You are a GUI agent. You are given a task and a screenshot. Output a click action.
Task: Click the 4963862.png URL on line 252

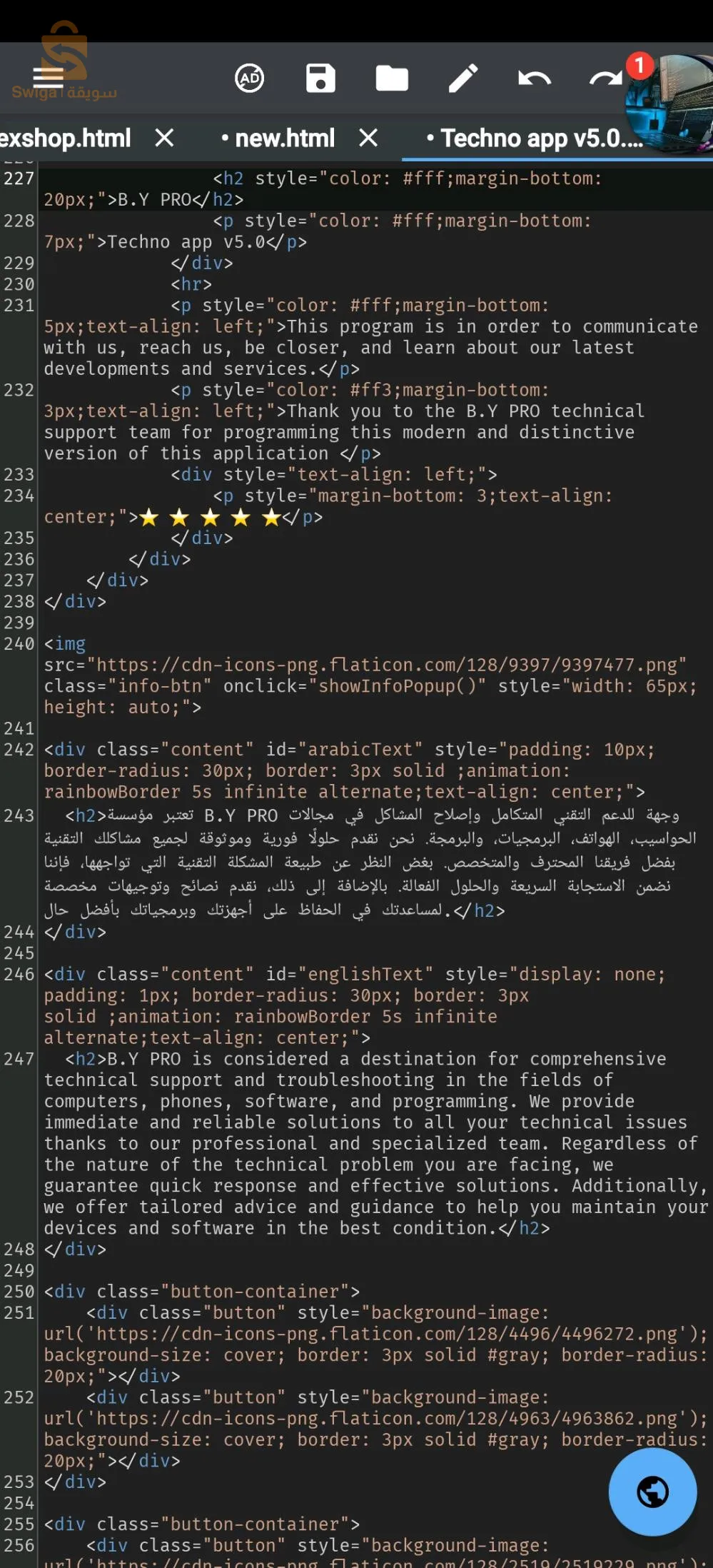tap(386, 1419)
